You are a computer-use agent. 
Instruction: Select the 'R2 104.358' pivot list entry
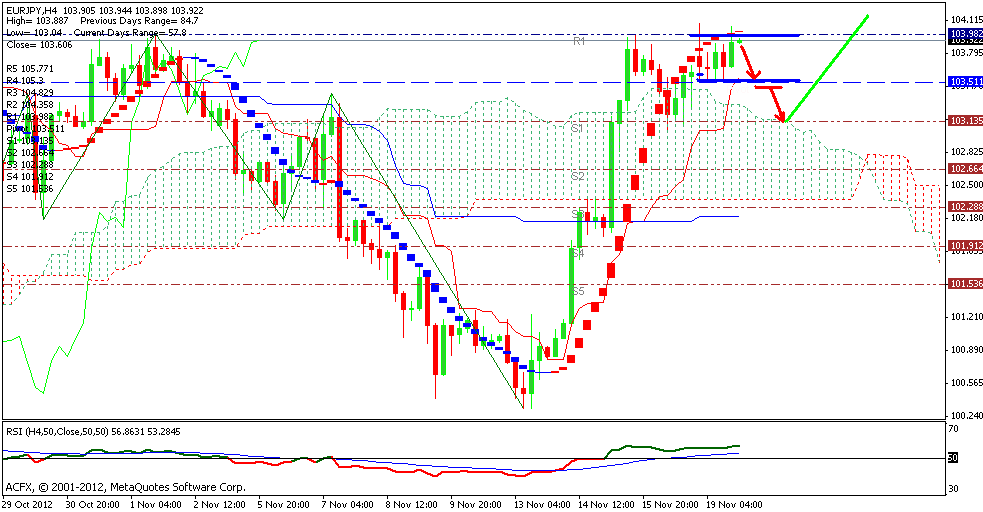tap(29, 105)
